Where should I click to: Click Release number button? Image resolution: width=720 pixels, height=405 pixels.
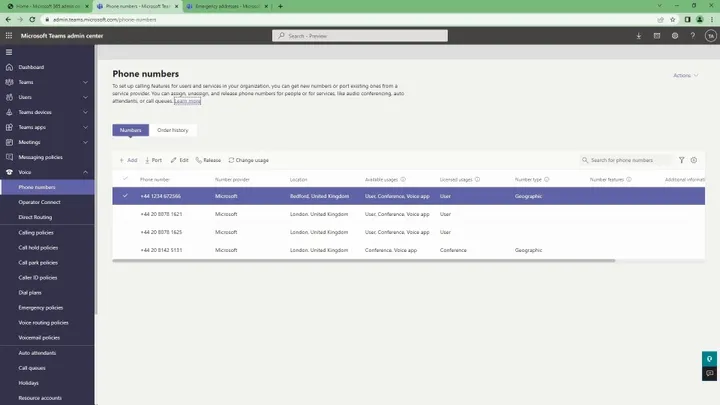click(x=208, y=160)
